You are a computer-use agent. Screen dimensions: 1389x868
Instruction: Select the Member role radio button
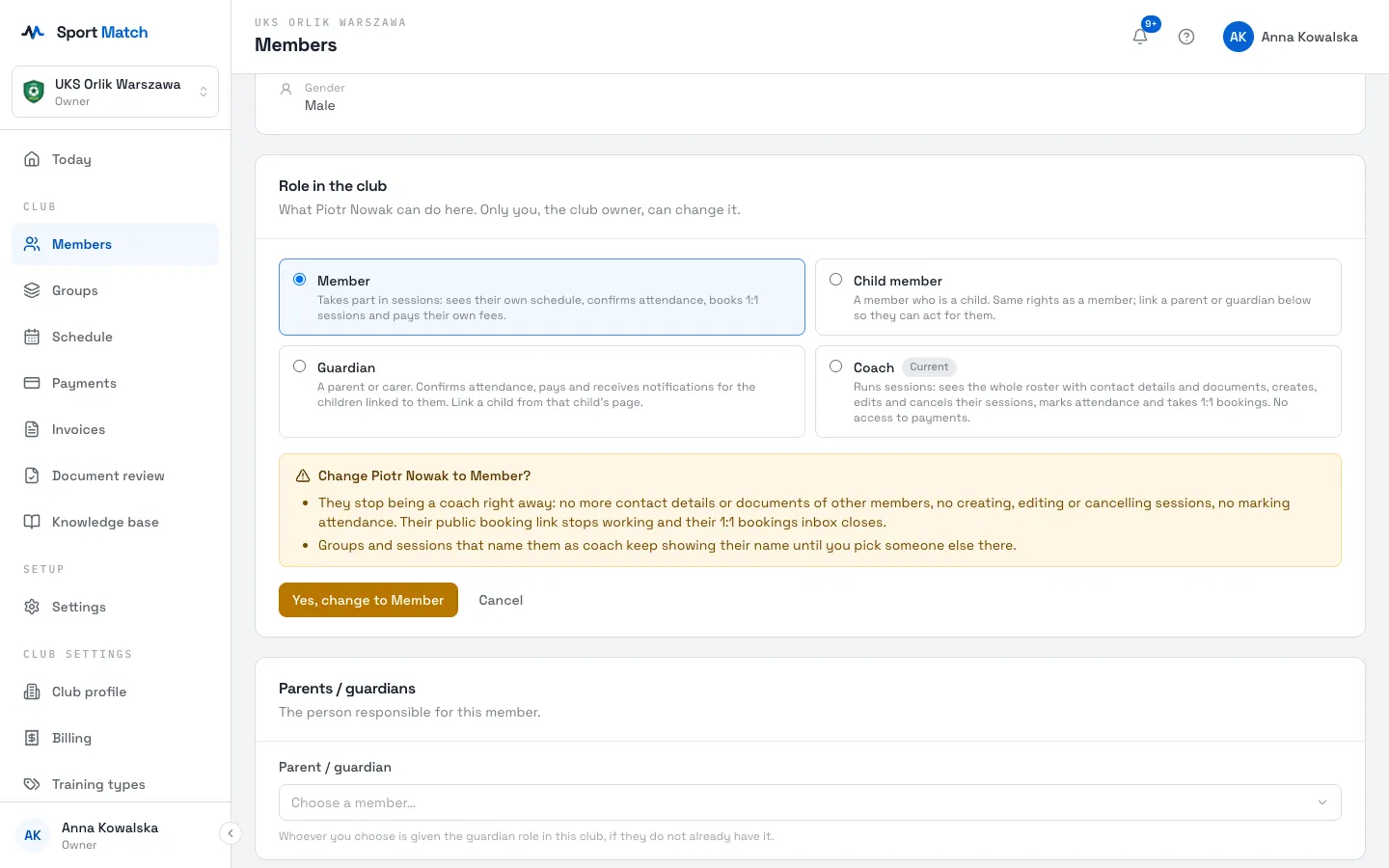pos(300,280)
